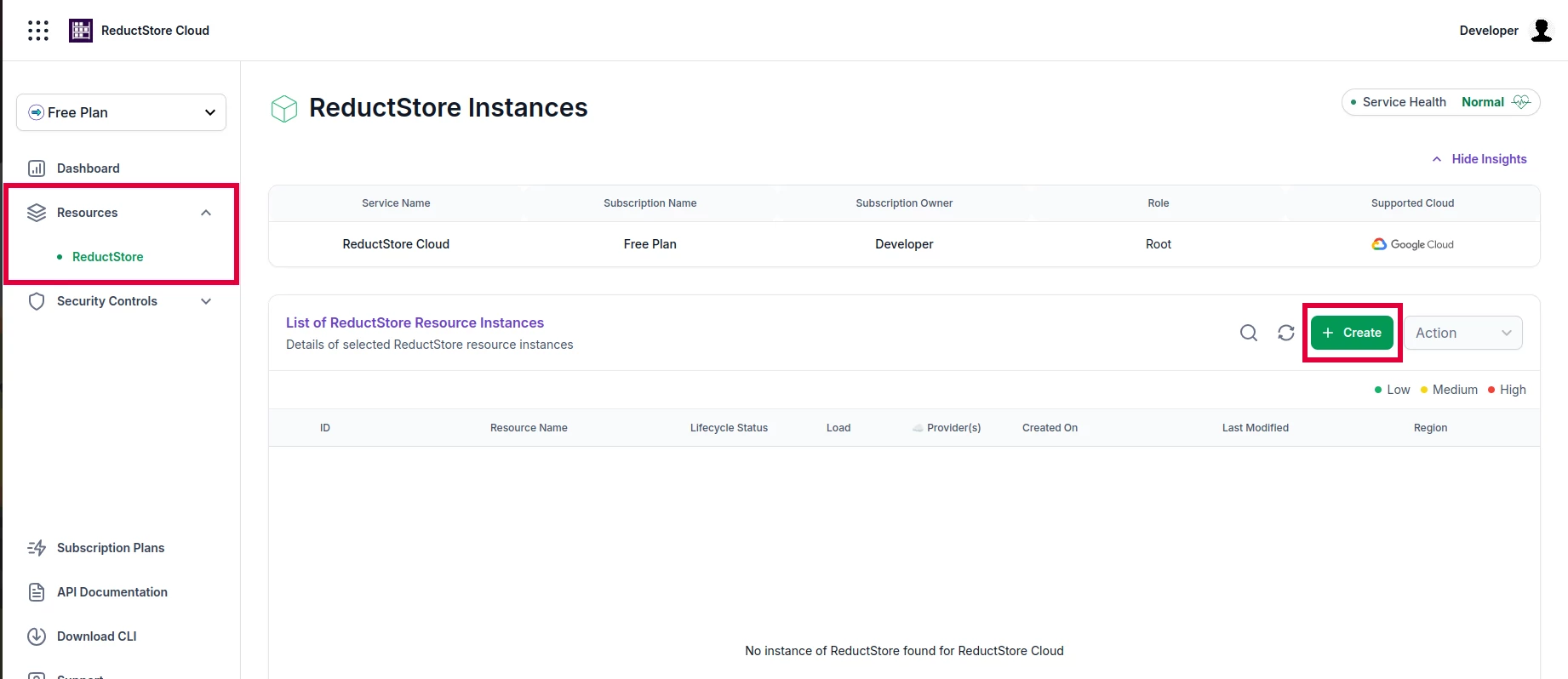Viewport: 1568px width, 679px height.
Task: Click the Resource Name column header
Action: point(529,428)
